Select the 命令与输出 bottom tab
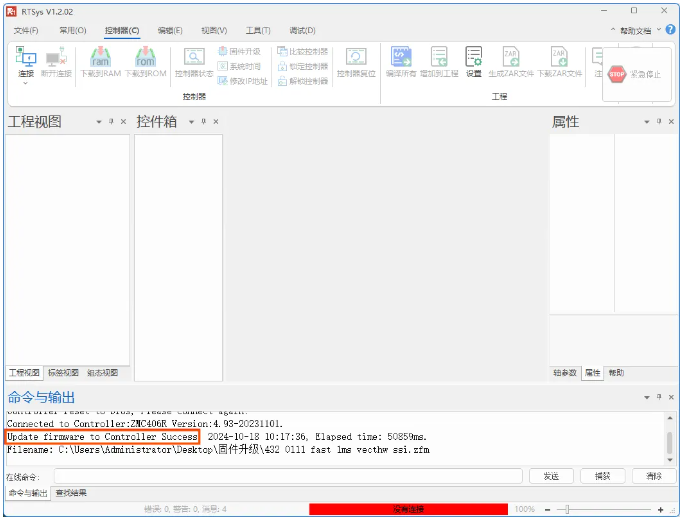Viewport: 685px width, 523px height. (x=28, y=493)
